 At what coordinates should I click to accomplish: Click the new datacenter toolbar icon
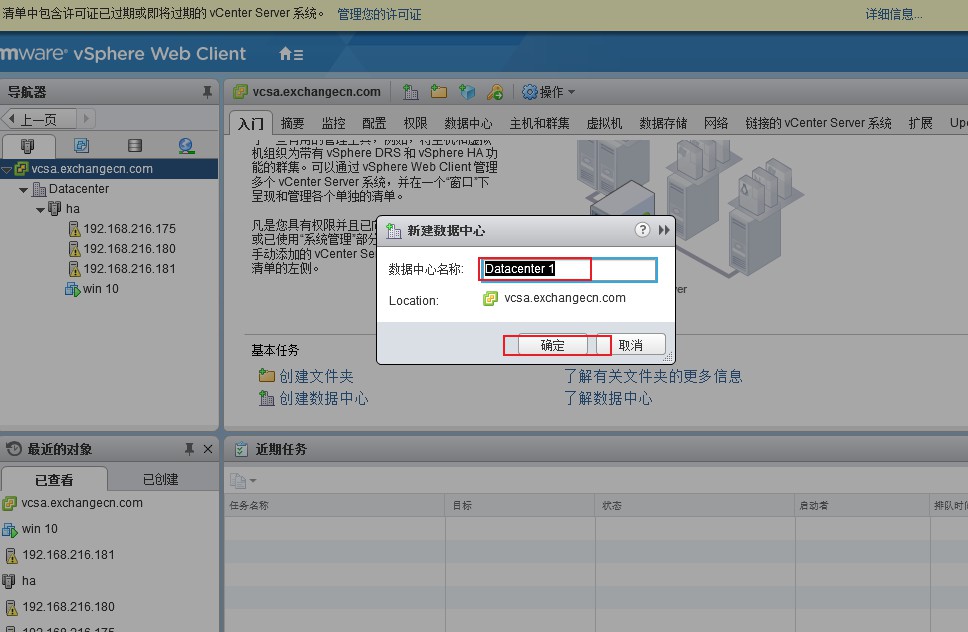tap(411, 92)
